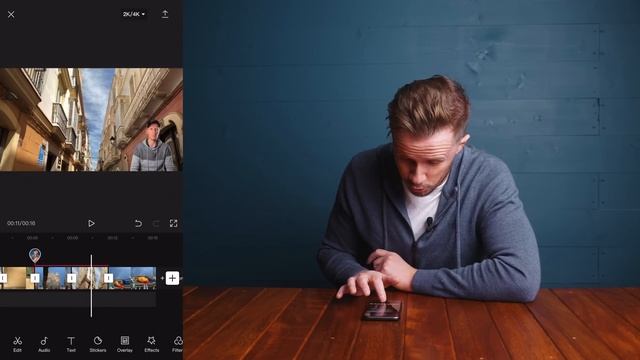
Task: Open the Edit scissors tool
Action: tap(17, 344)
